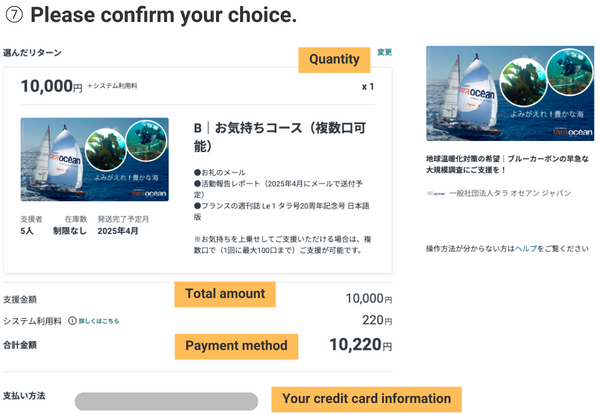Click the Your credit card information label
This screenshot has height=414, width=600.
(x=366, y=399)
